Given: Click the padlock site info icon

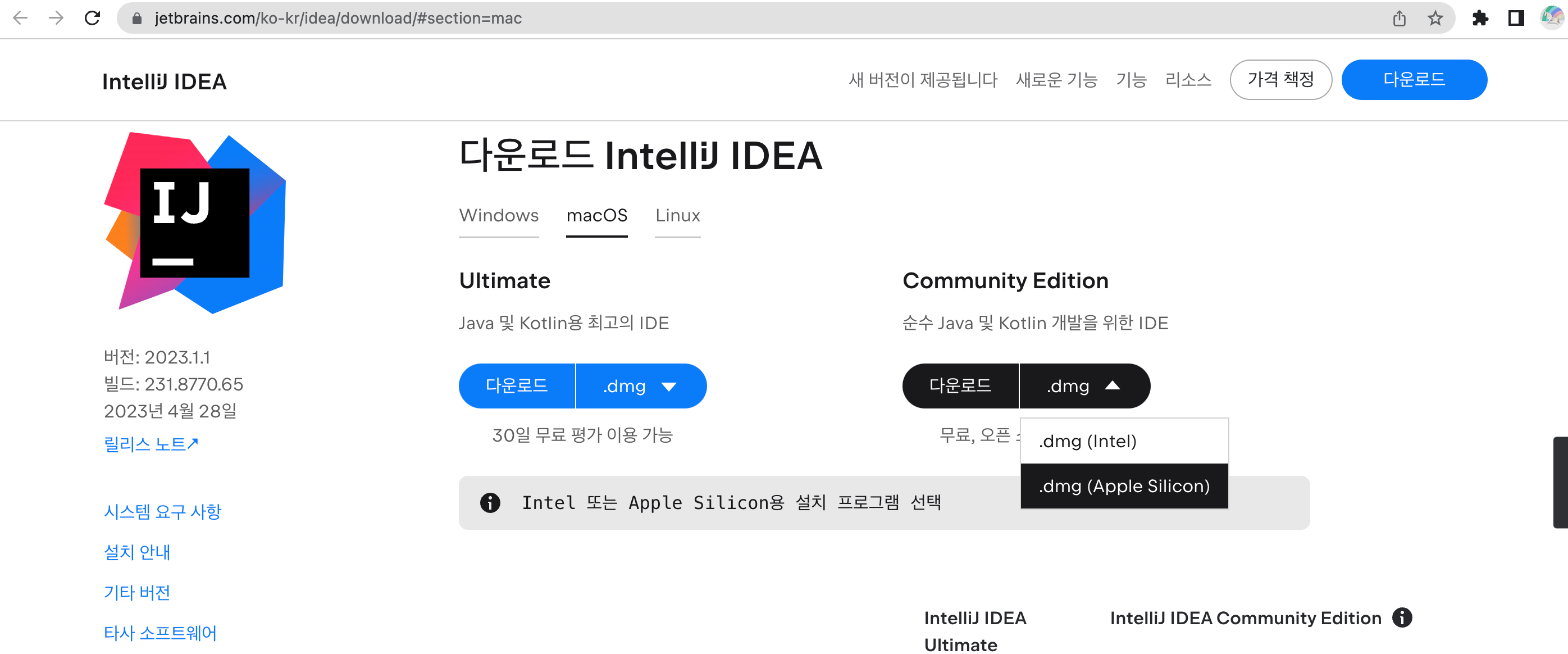Looking at the screenshot, I should [x=137, y=19].
